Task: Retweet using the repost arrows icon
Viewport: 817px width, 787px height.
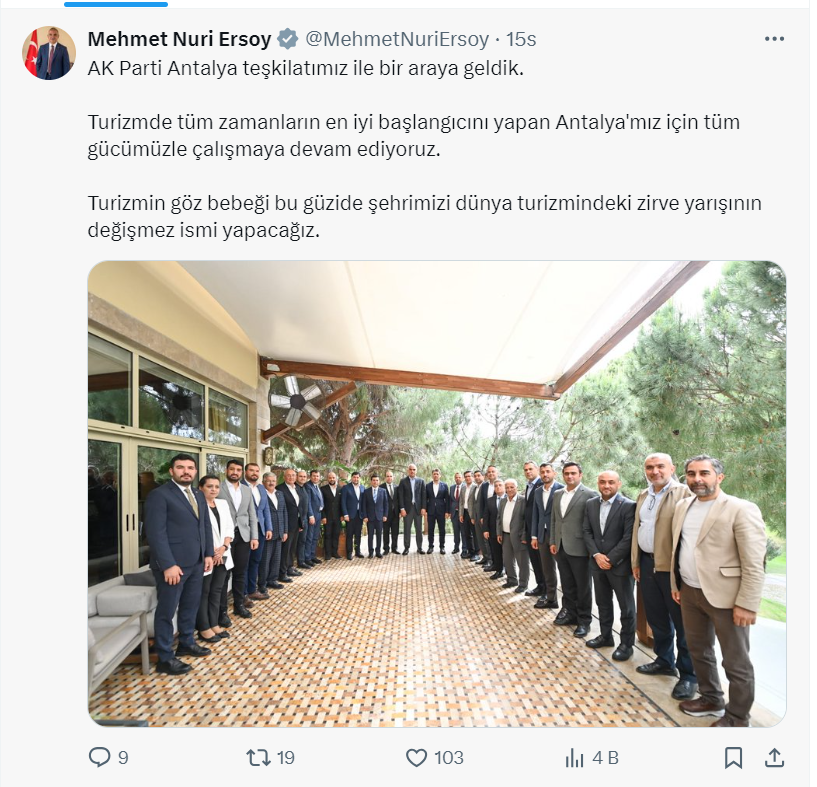Action: tap(258, 757)
